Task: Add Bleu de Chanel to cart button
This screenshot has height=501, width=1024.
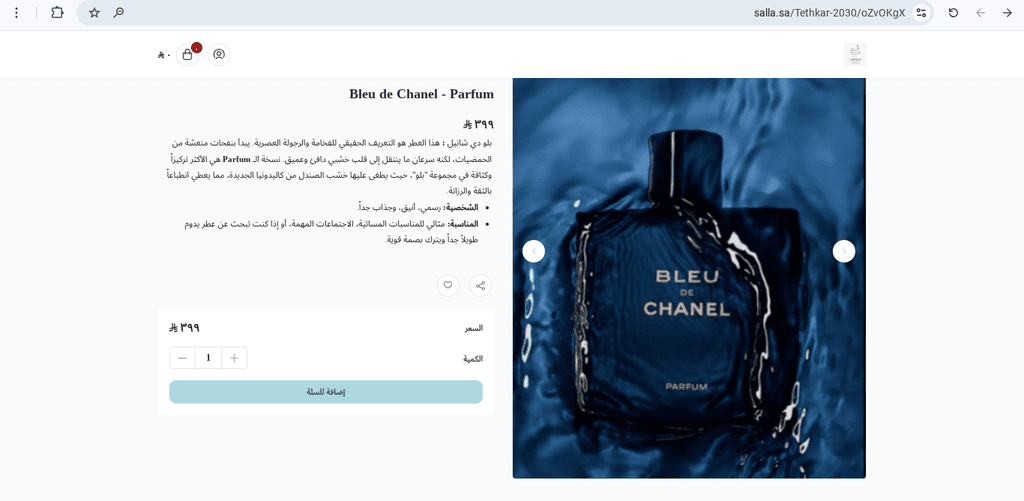Action: point(326,392)
